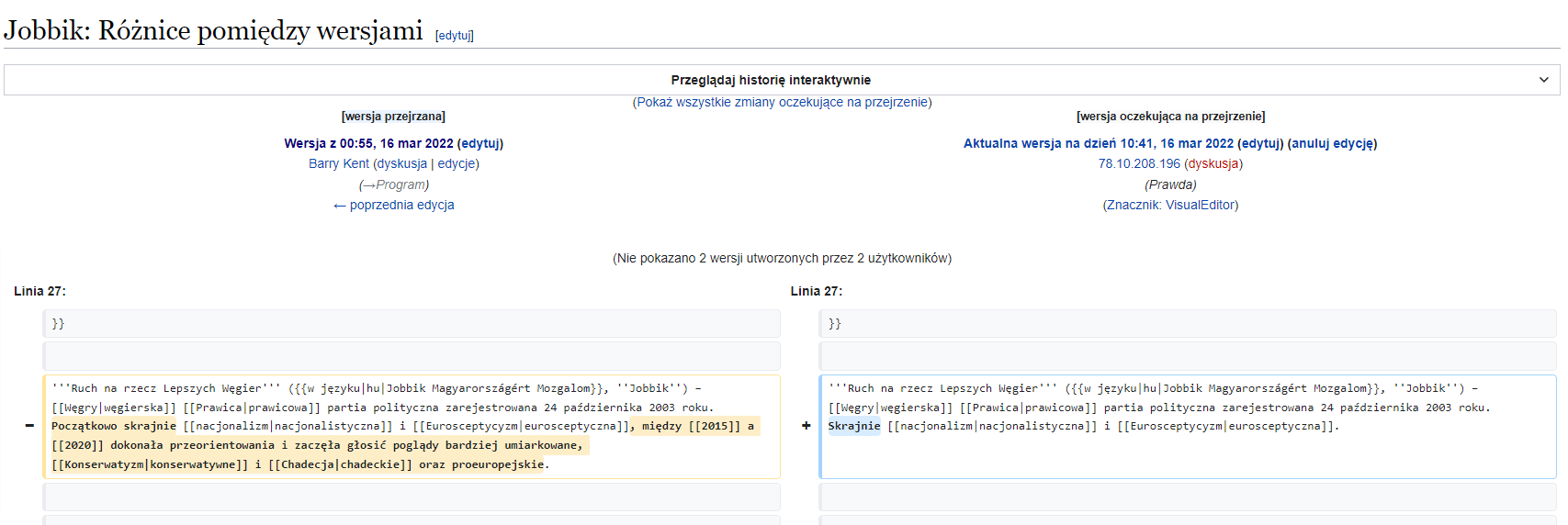1568x525 pixels.
Task: Click the plus marker on added line
Action: (x=807, y=426)
